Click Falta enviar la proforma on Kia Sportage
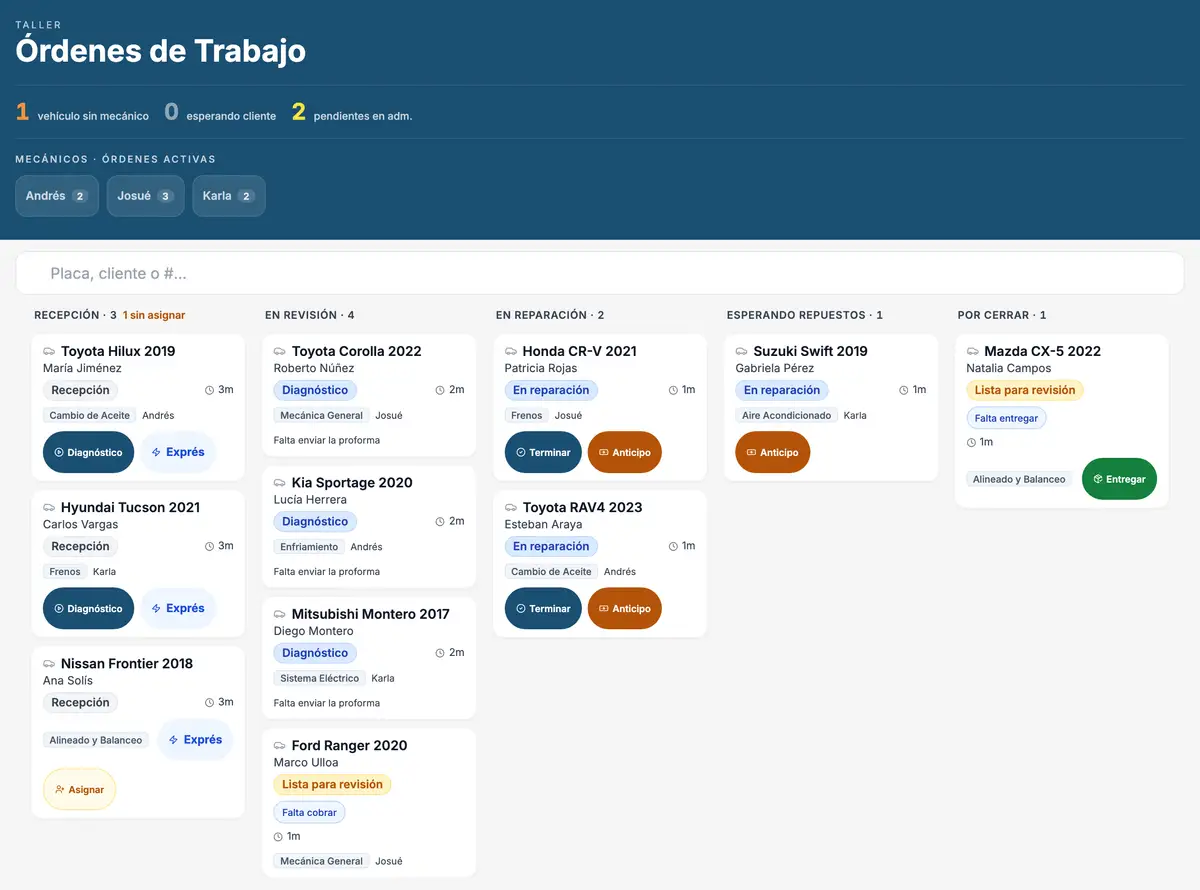The width and height of the screenshot is (1200, 890). click(x=327, y=572)
